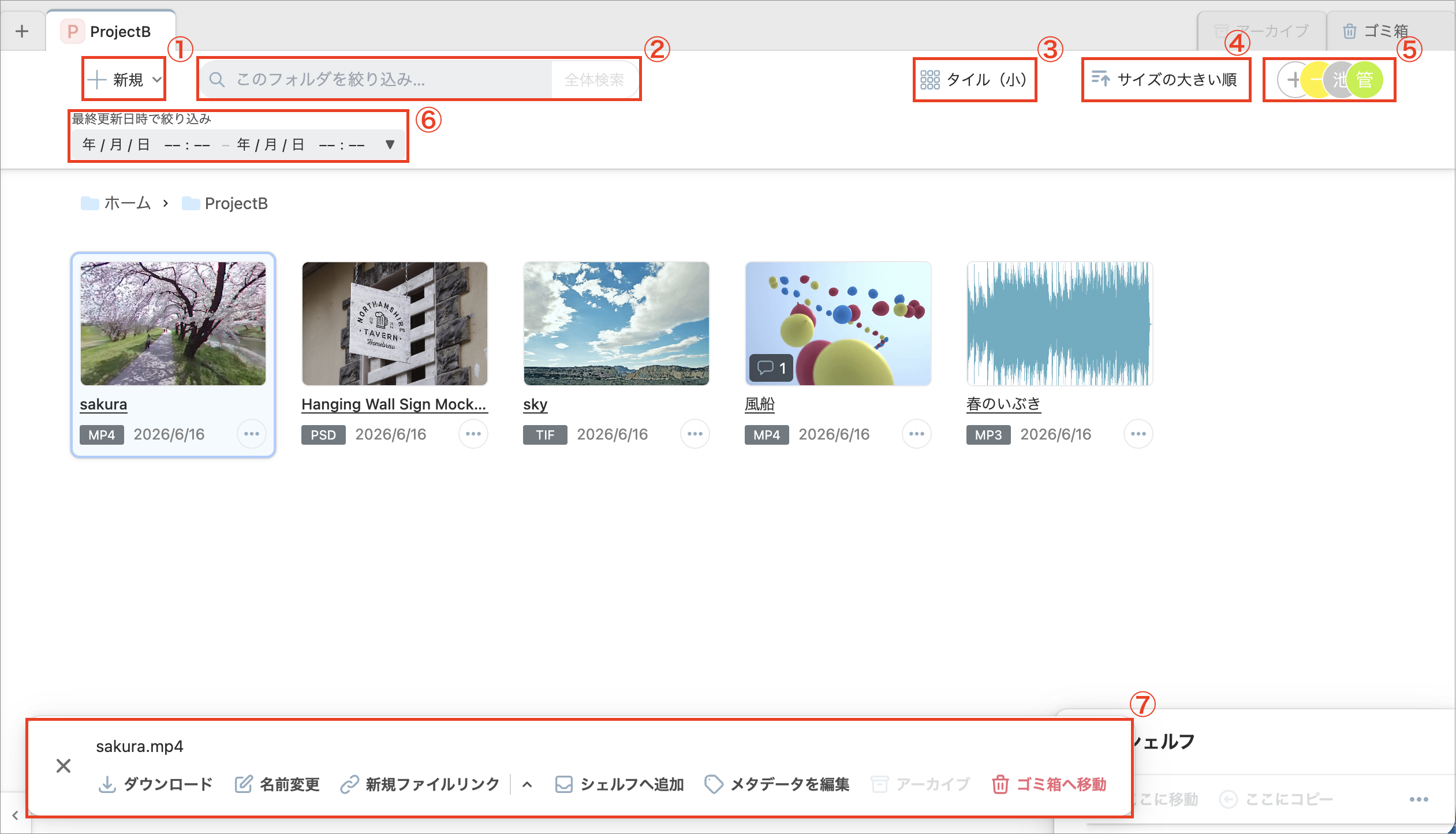
Task: Open more options for 風船
Action: pyautogui.click(x=917, y=434)
